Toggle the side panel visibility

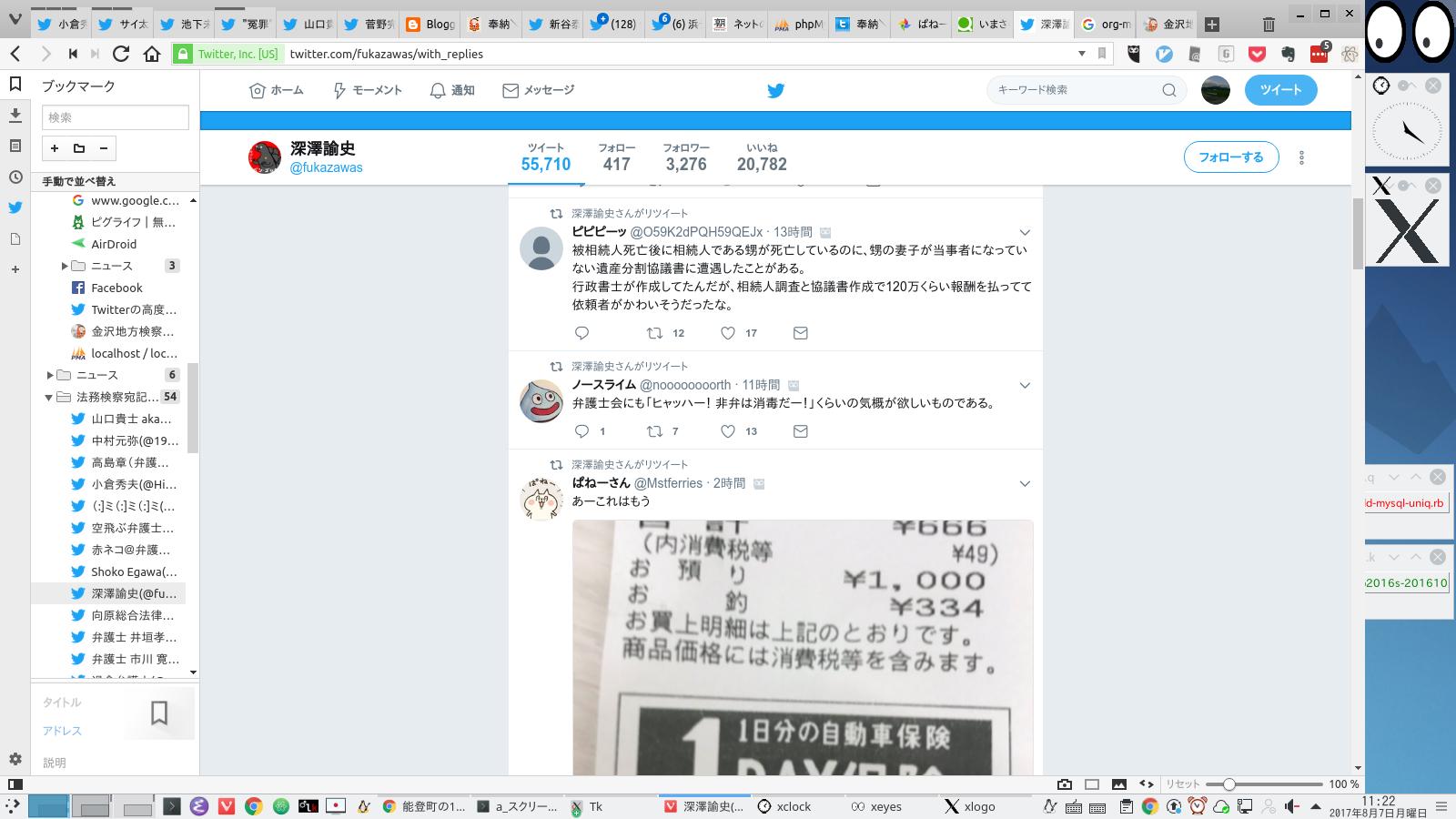(15, 784)
